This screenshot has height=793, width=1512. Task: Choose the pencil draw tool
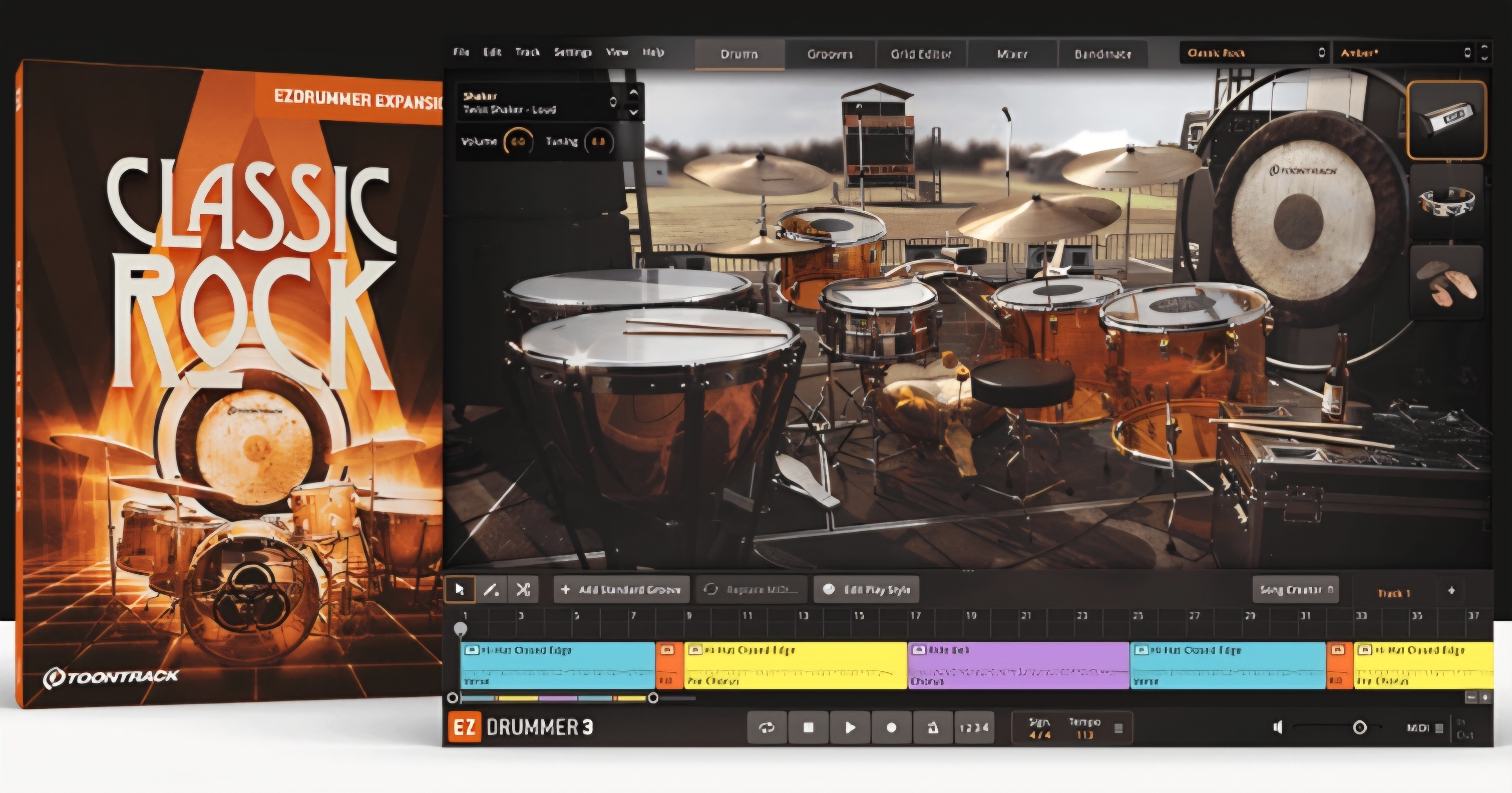pos(491,589)
